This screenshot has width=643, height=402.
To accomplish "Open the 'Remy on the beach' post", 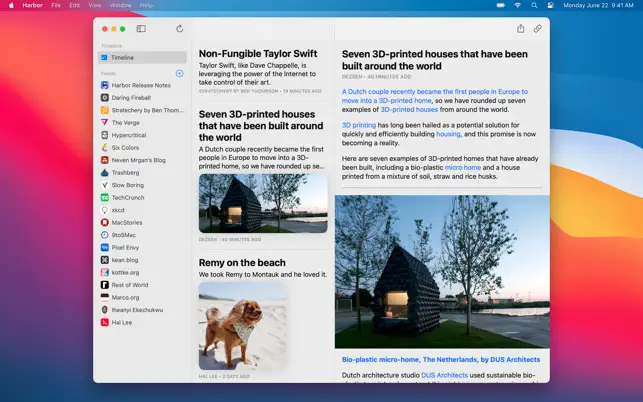I will pos(242,263).
